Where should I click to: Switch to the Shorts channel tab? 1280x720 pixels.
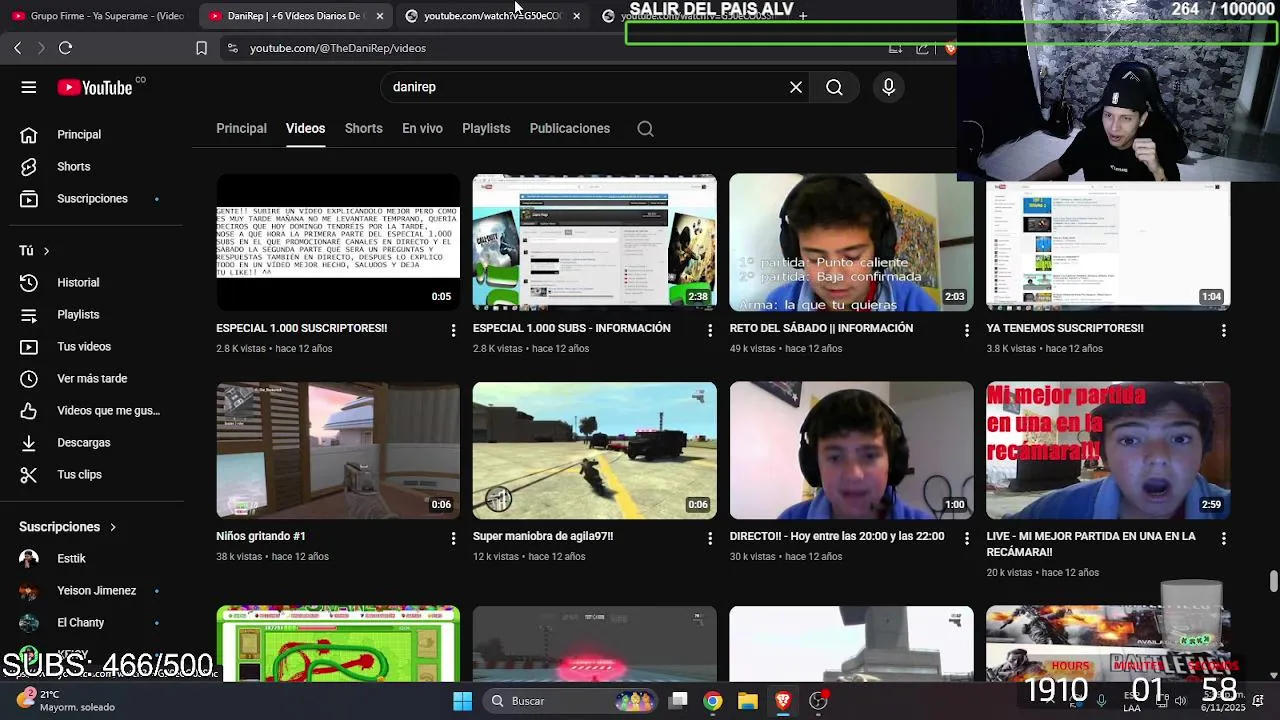363,128
